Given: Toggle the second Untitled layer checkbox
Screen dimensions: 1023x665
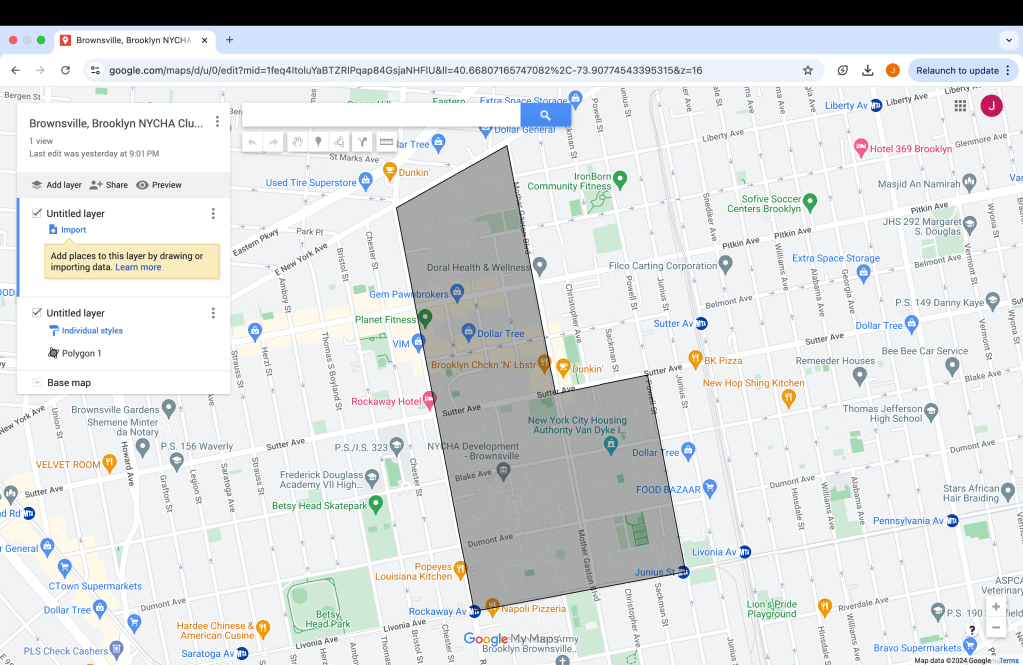Looking at the screenshot, I should [37, 313].
